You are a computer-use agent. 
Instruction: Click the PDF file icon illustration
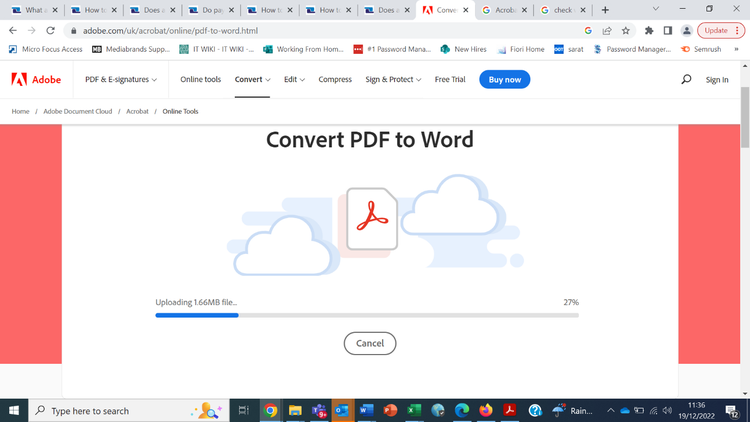click(372, 219)
